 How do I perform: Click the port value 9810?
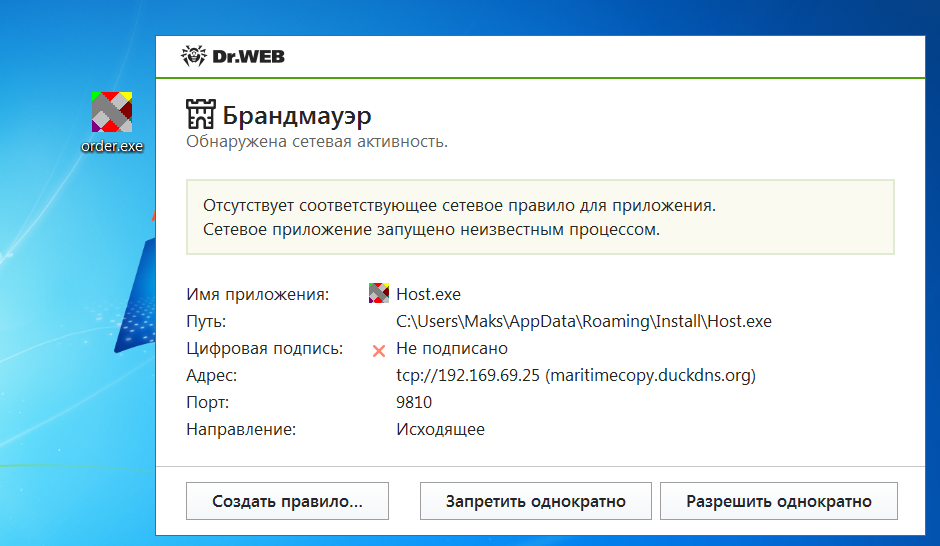414,402
